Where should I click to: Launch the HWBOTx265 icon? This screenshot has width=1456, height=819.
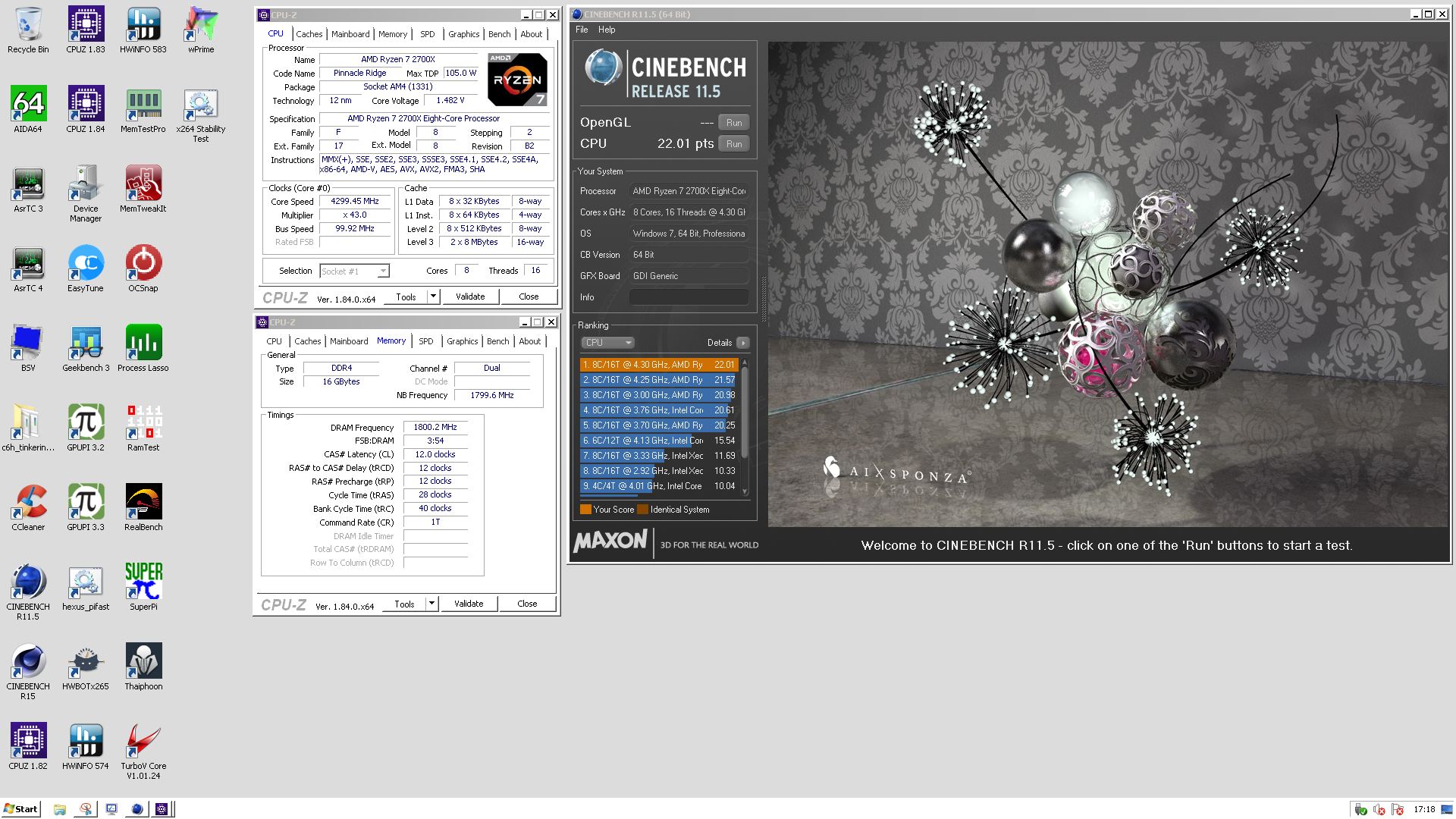click(86, 667)
